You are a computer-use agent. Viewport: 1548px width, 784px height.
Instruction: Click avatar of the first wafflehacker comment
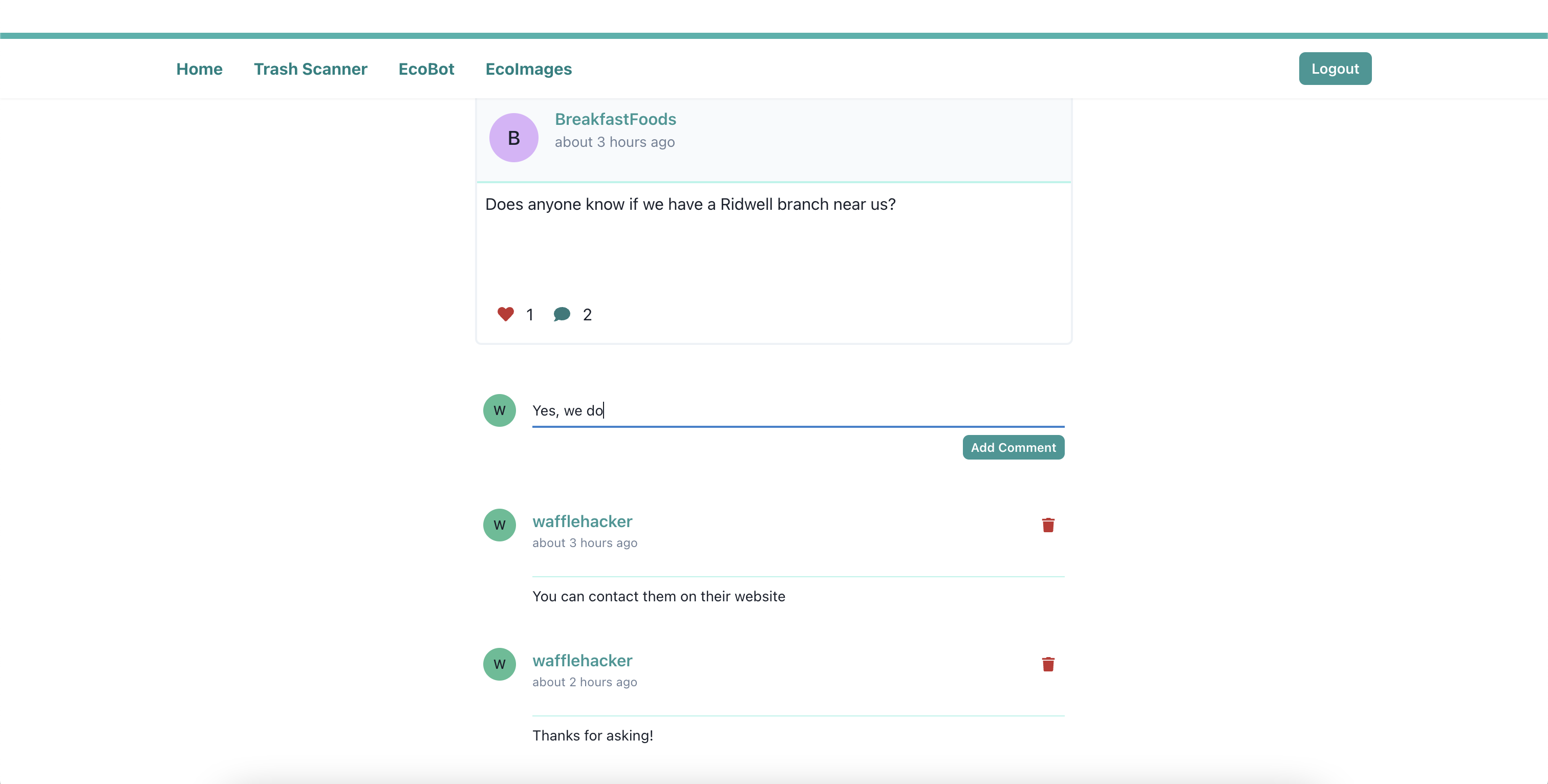(x=500, y=525)
